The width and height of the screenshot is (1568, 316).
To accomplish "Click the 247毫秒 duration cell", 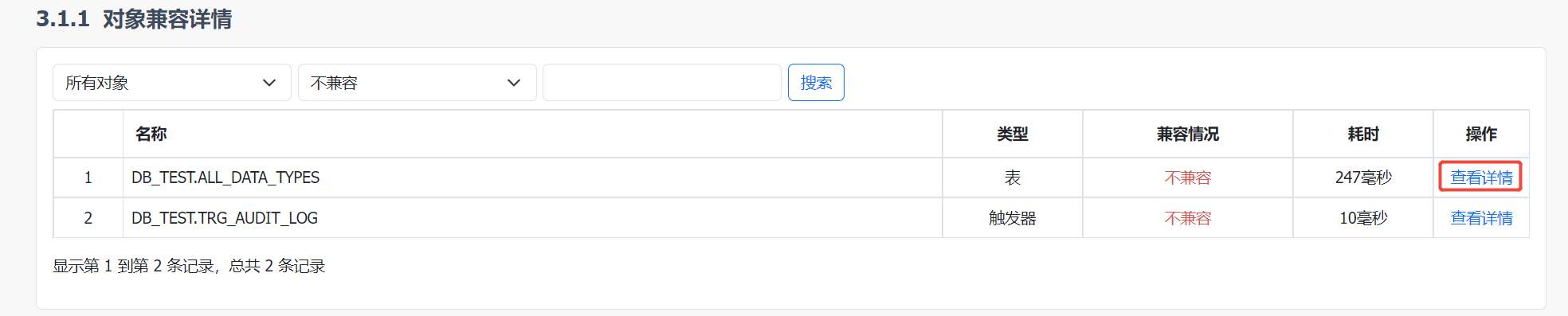I will (x=1363, y=178).
